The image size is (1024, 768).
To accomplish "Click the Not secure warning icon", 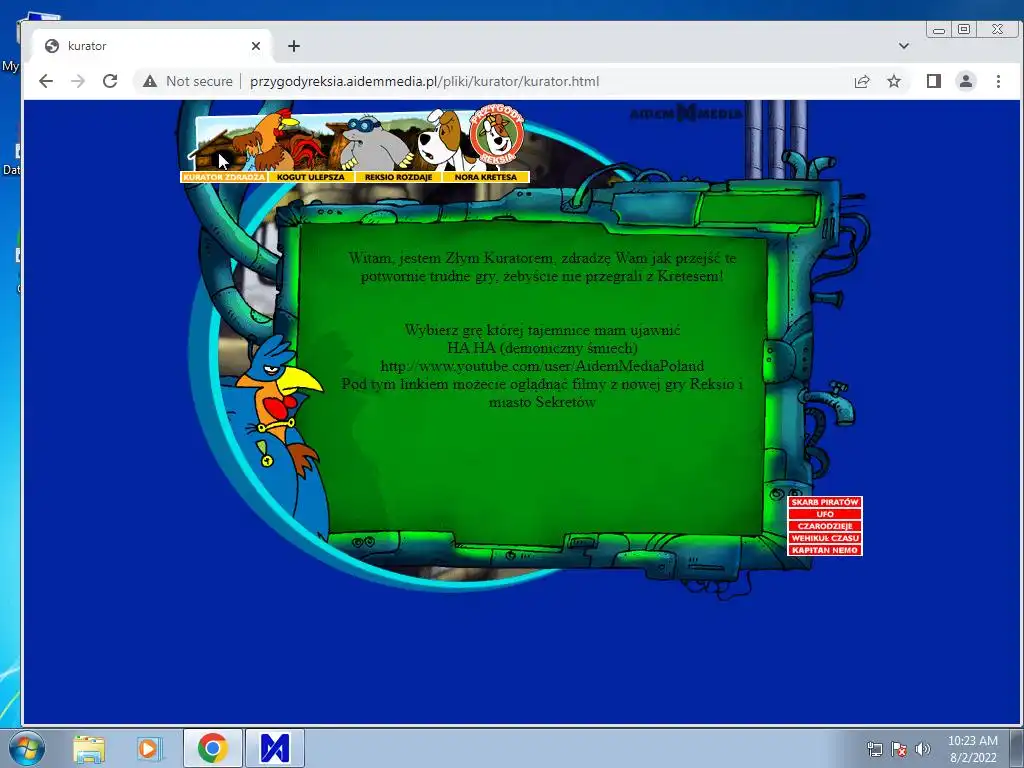I will tap(150, 81).
